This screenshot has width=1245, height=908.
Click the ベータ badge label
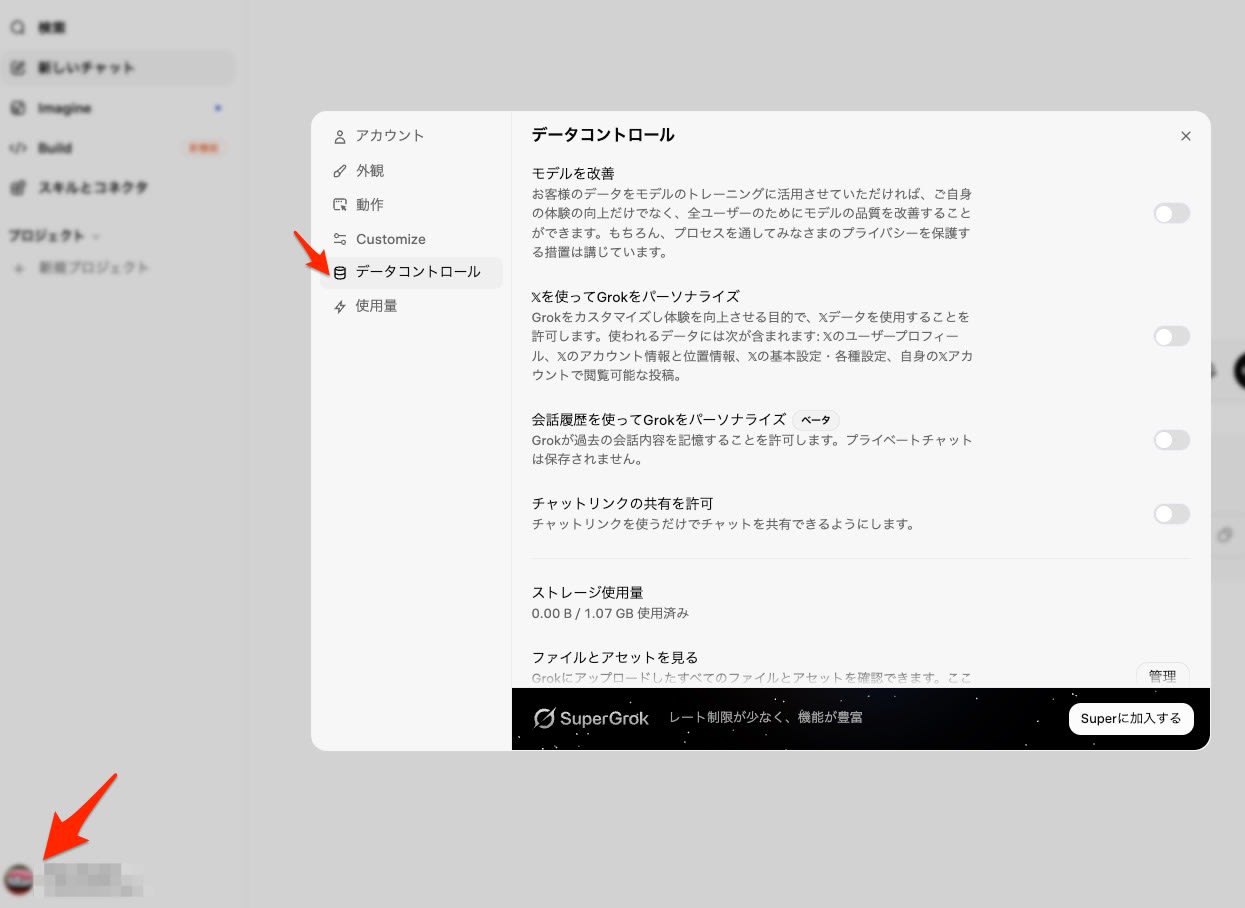coord(816,420)
